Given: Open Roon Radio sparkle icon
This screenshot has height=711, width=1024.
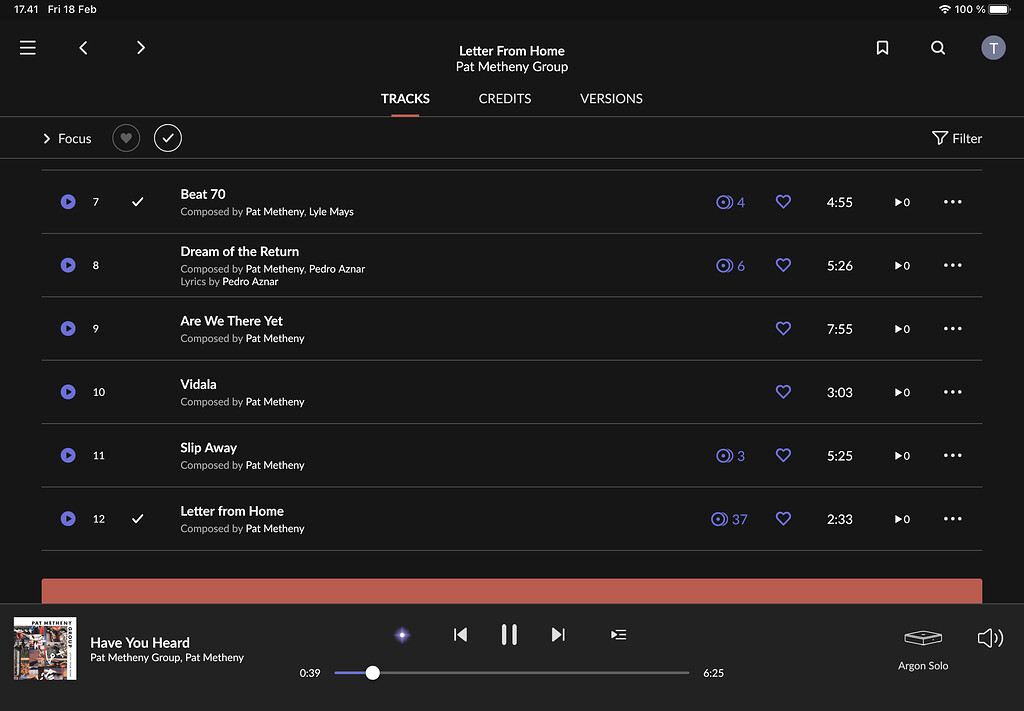Looking at the screenshot, I should pos(402,635).
